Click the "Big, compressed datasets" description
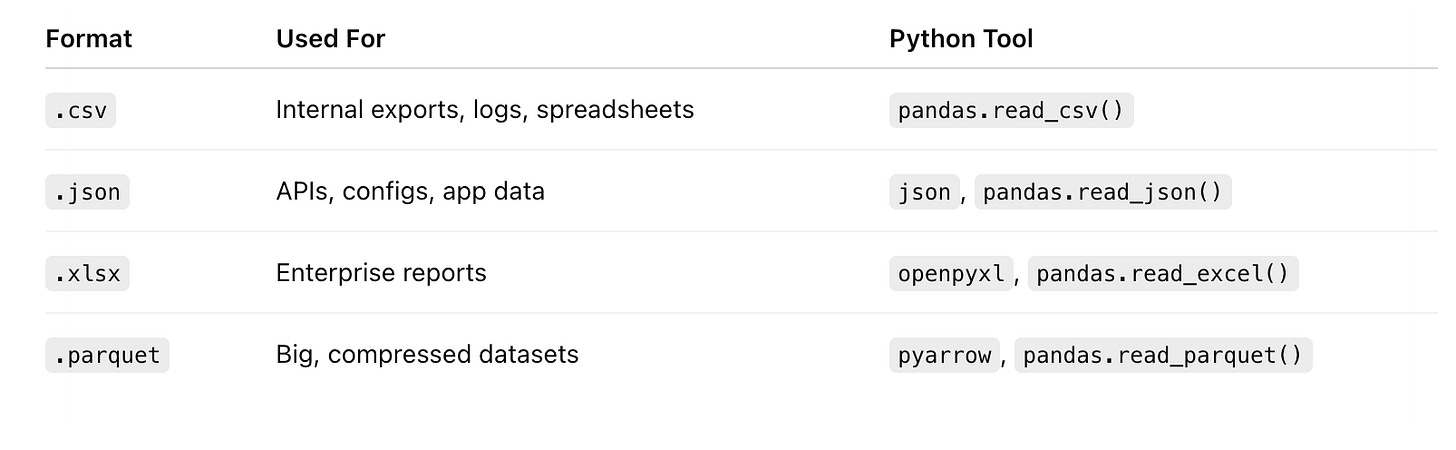Viewport: 1456px width, 450px height. (x=427, y=354)
